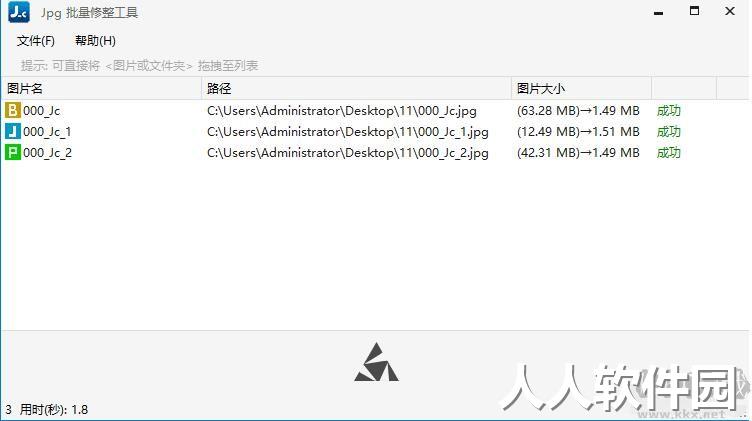
Task: Click the 成功 status in the first row
Action: pyautogui.click(x=669, y=111)
